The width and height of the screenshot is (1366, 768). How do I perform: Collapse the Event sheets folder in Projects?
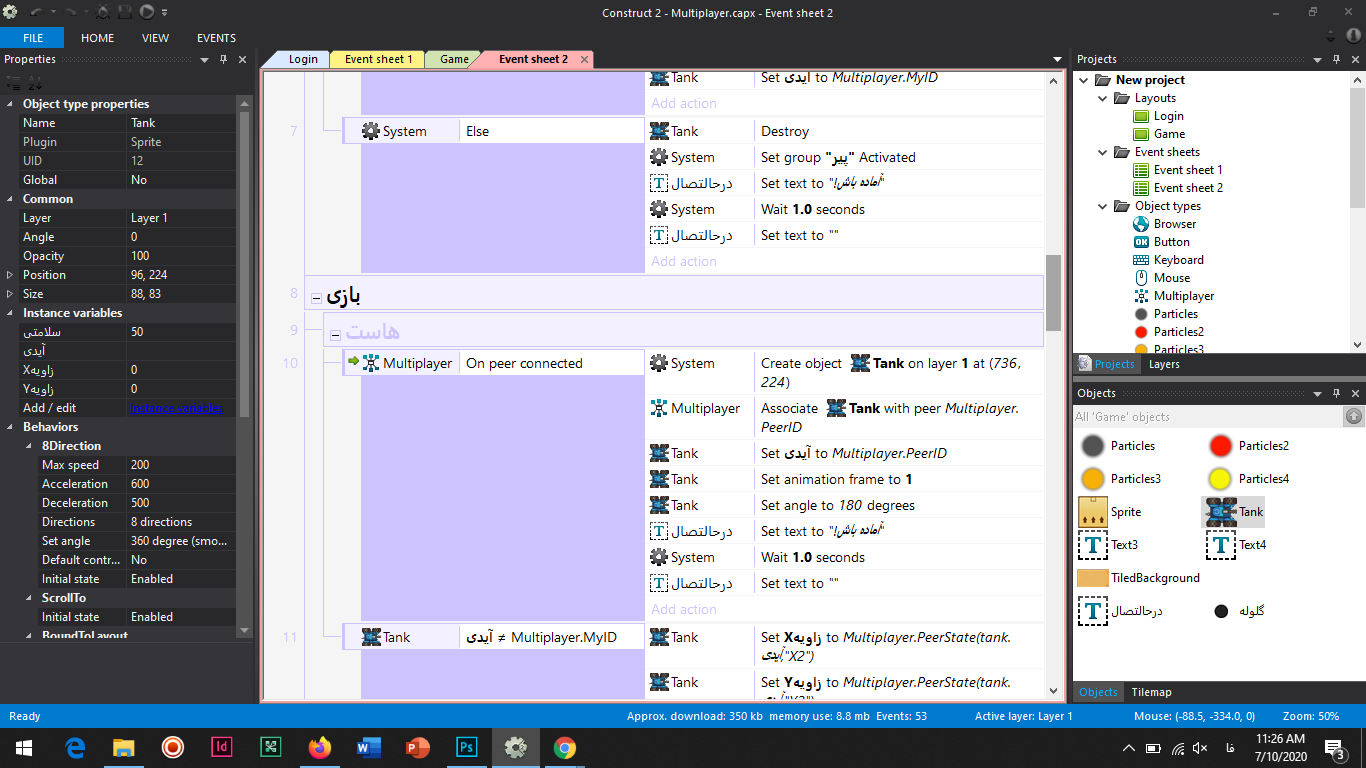click(1102, 152)
